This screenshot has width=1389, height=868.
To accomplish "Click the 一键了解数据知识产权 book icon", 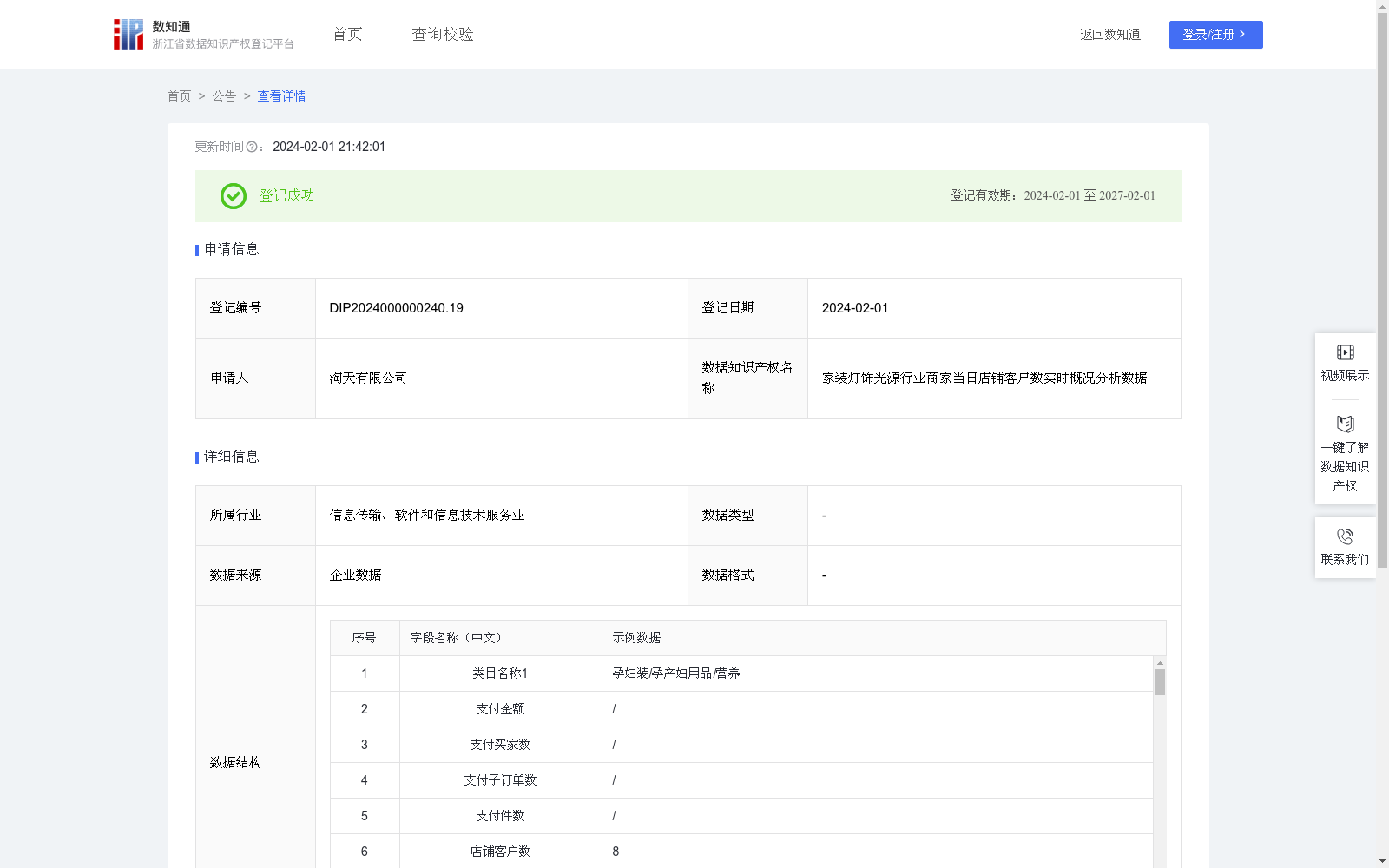I will click(1345, 424).
